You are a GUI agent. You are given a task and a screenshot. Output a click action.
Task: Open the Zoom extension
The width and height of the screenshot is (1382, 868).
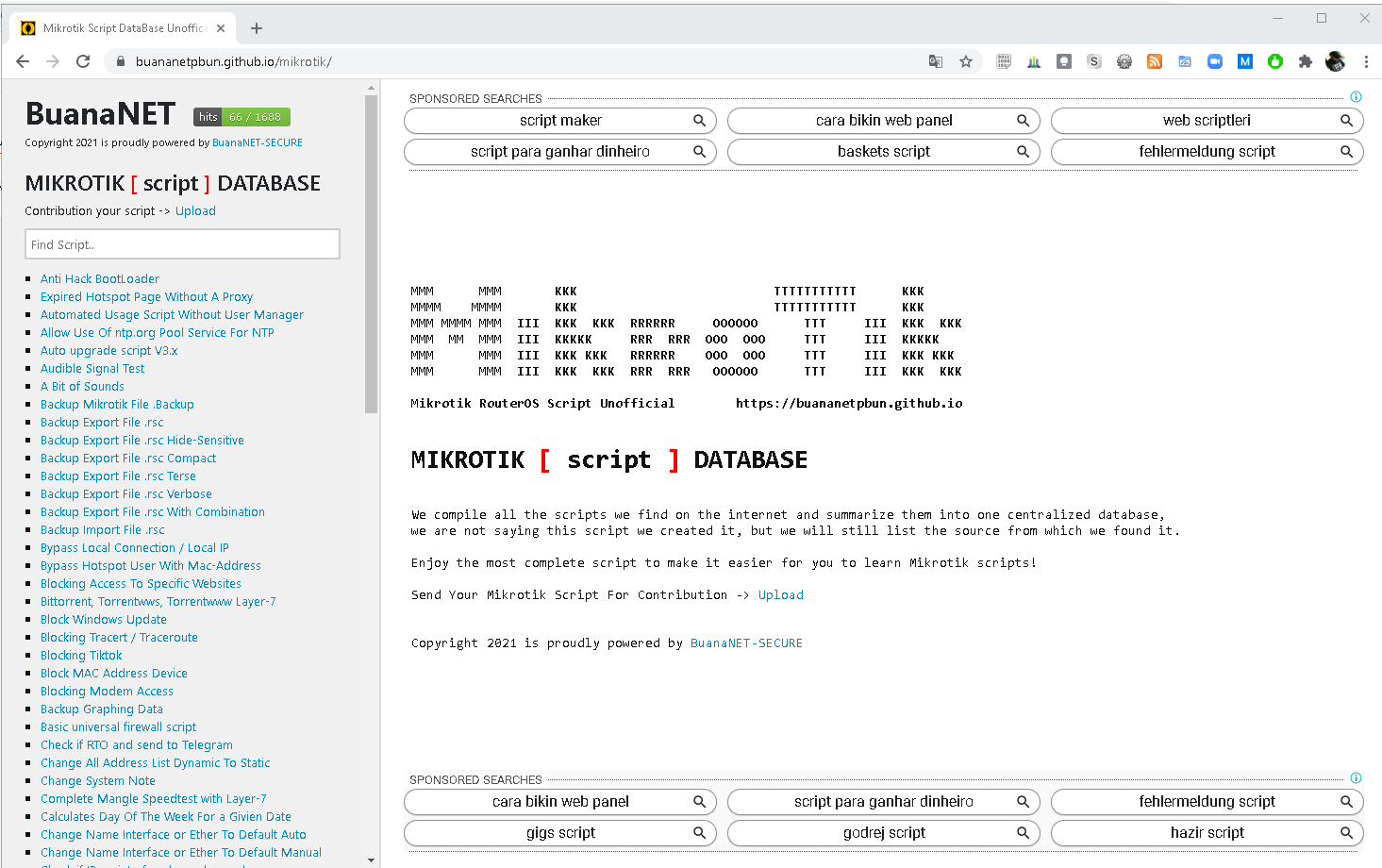pyautogui.click(x=1215, y=61)
